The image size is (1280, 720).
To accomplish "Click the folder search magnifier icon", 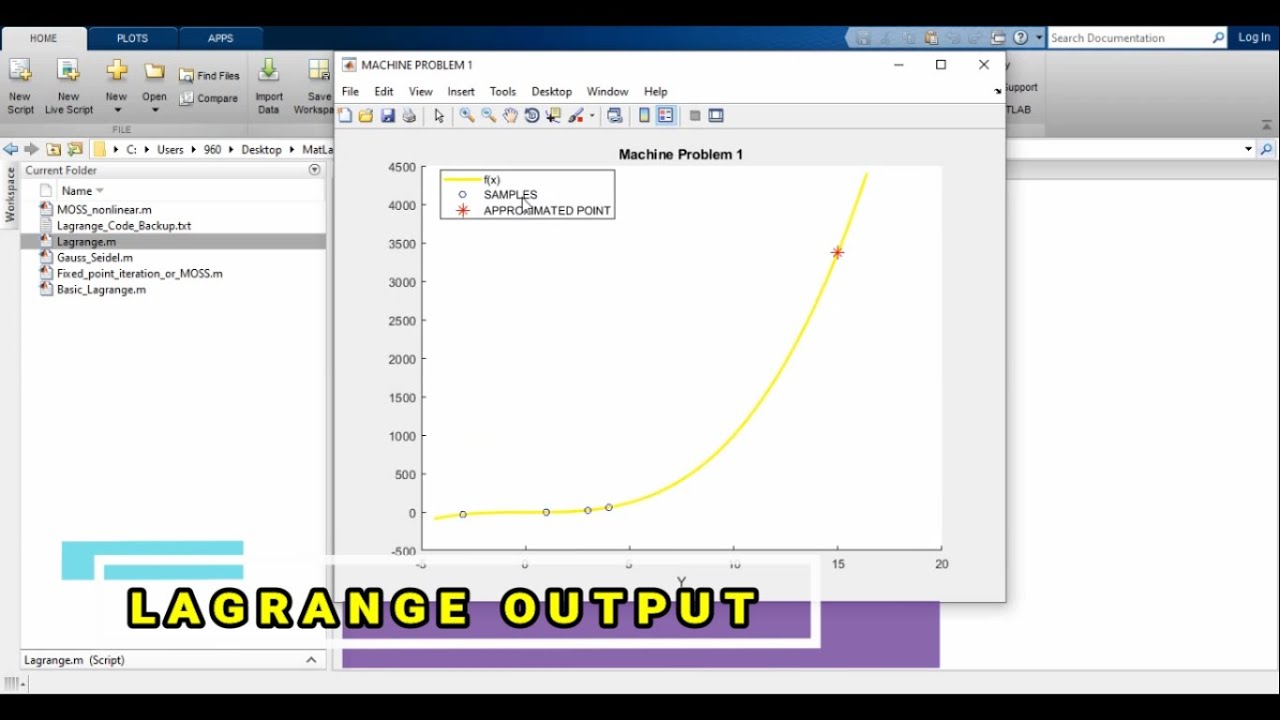I will [x=1266, y=149].
